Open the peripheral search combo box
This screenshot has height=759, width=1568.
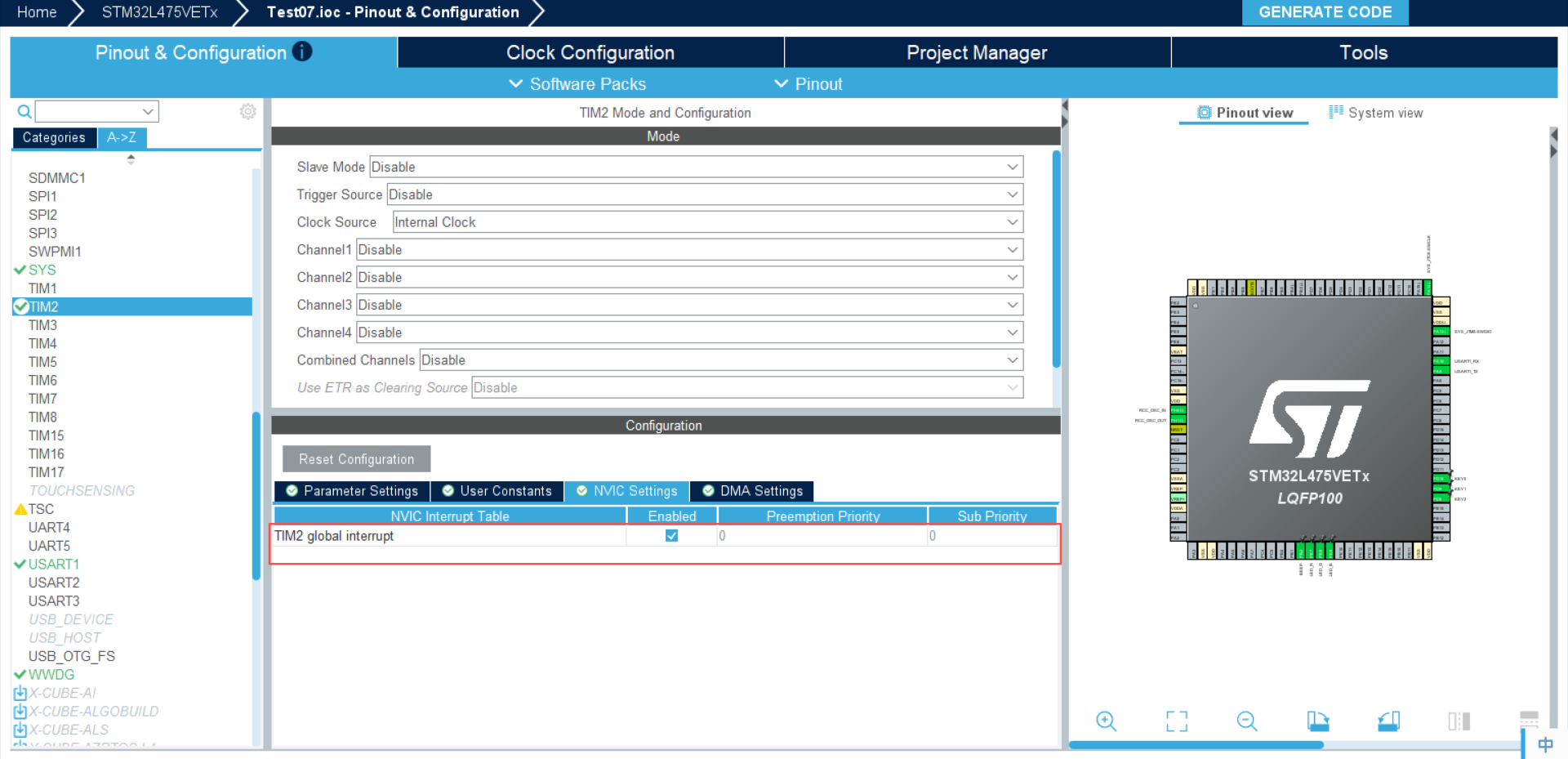pyautogui.click(x=96, y=111)
